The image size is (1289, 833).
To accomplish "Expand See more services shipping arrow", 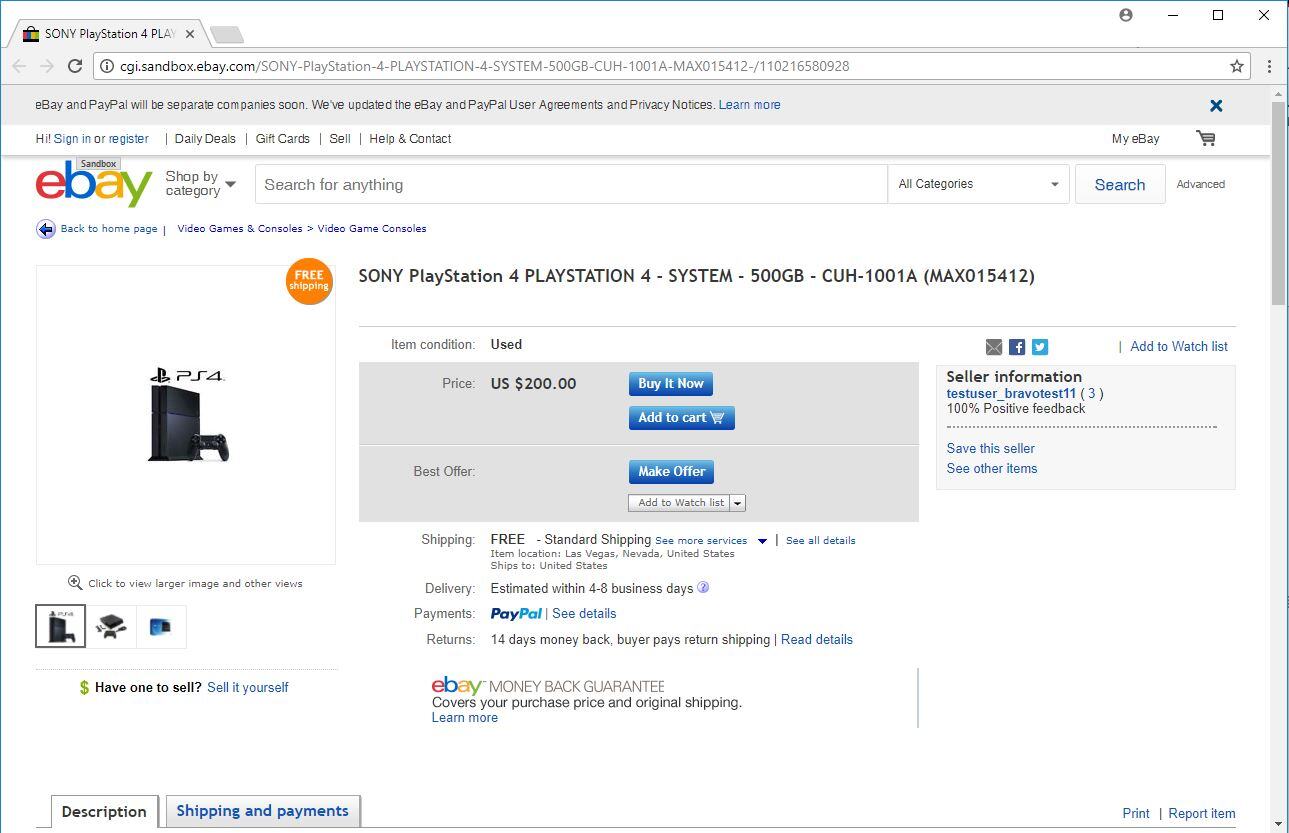I will (762, 541).
